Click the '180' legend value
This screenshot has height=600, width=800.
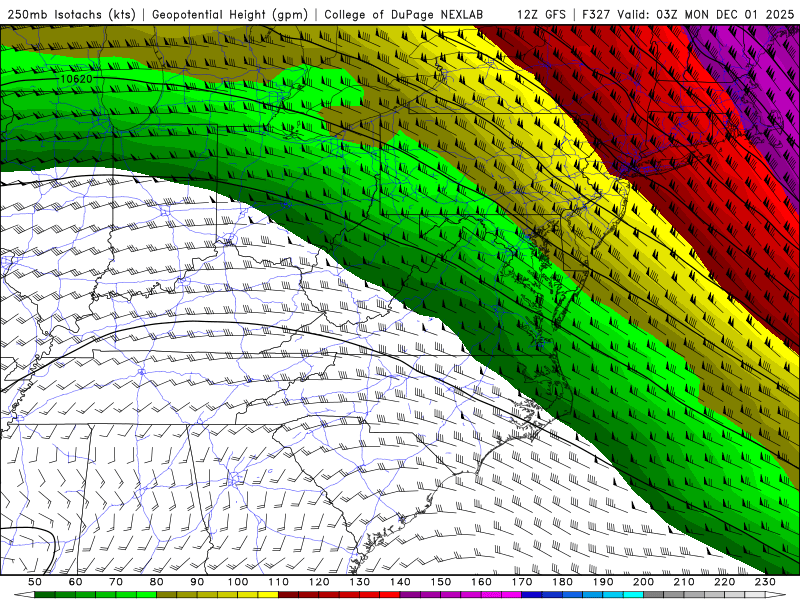click(562, 582)
